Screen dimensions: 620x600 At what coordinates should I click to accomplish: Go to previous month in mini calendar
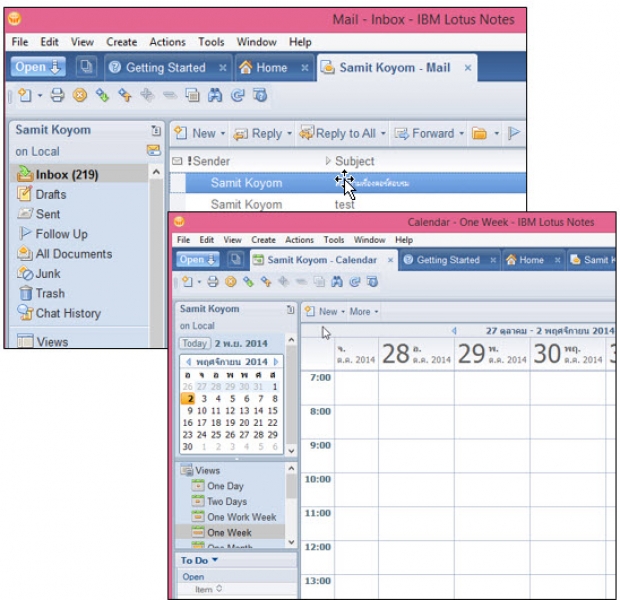coord(188,362)
